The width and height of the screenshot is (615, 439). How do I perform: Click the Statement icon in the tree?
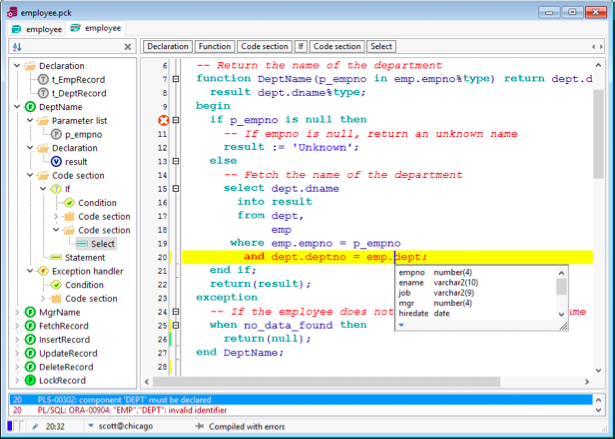point(56,258)
